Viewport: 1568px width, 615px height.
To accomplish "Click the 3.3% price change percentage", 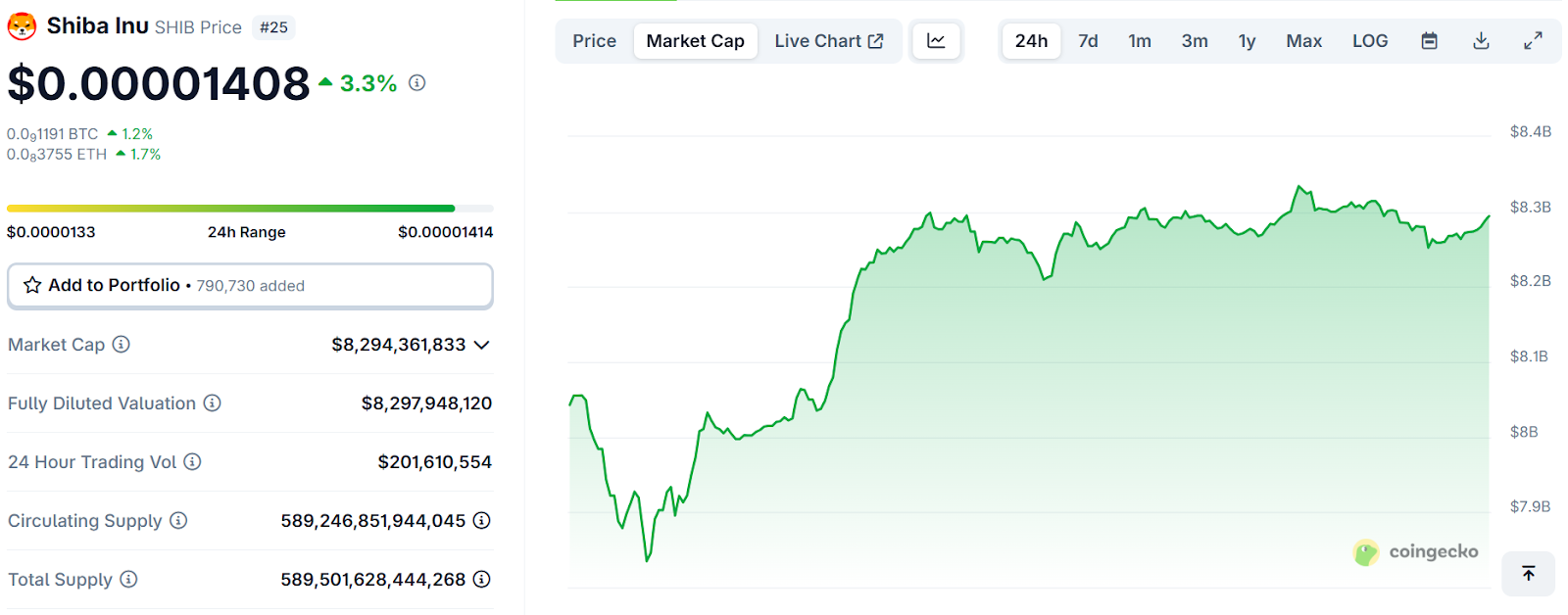I will (368, 83).
